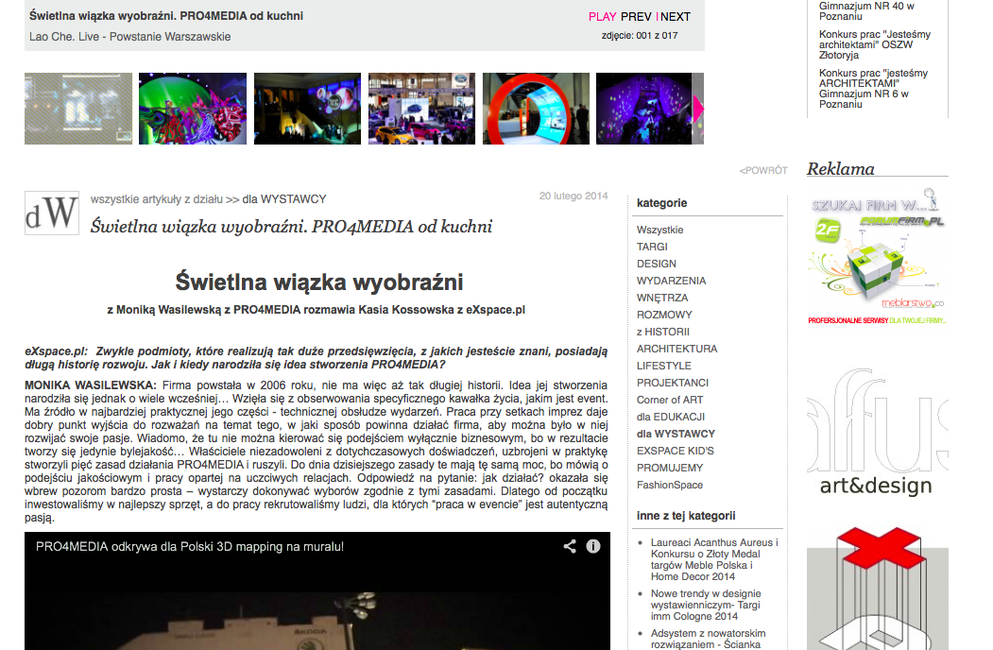Select the bold dla WYSTAWCY category

[x=676, y=434]
